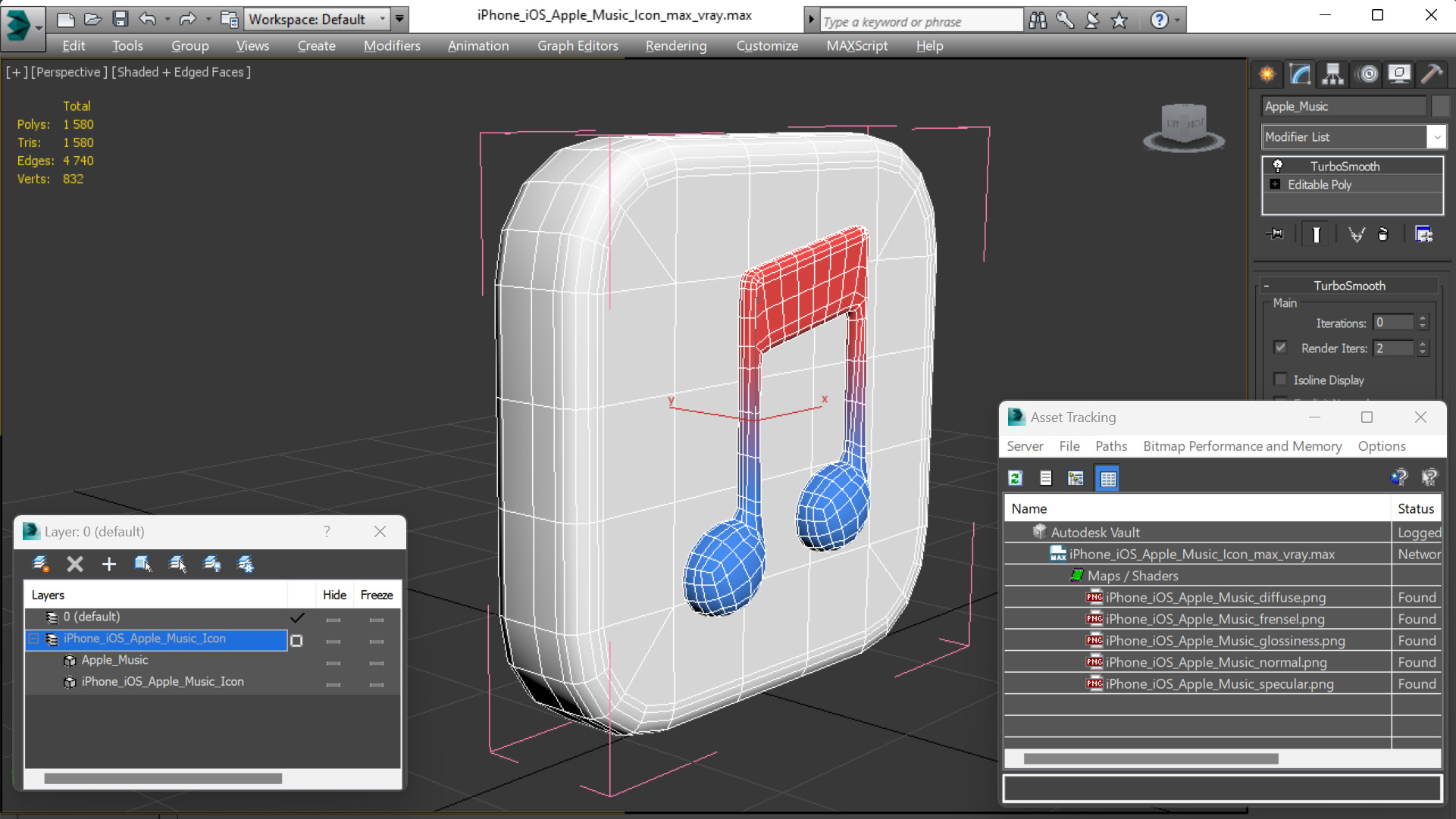Switch to the Hierarchy command panel
The width and height of the screenshot is (1456, 819).
tap(1332, 74)
